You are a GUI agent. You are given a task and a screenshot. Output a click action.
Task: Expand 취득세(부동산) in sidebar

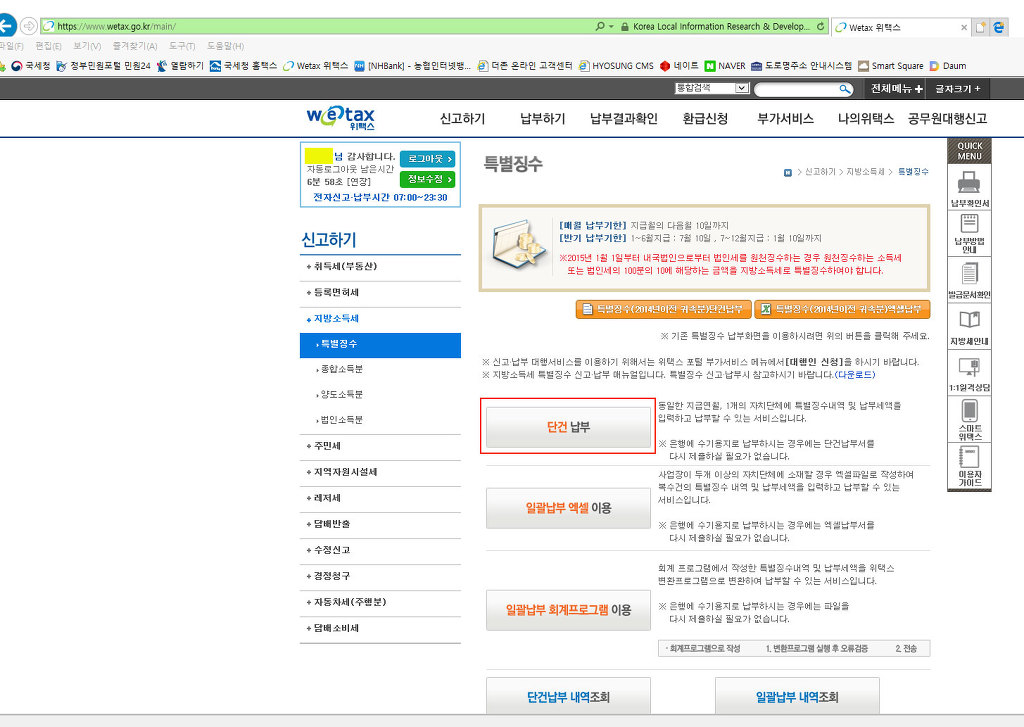tap(342, 267)
